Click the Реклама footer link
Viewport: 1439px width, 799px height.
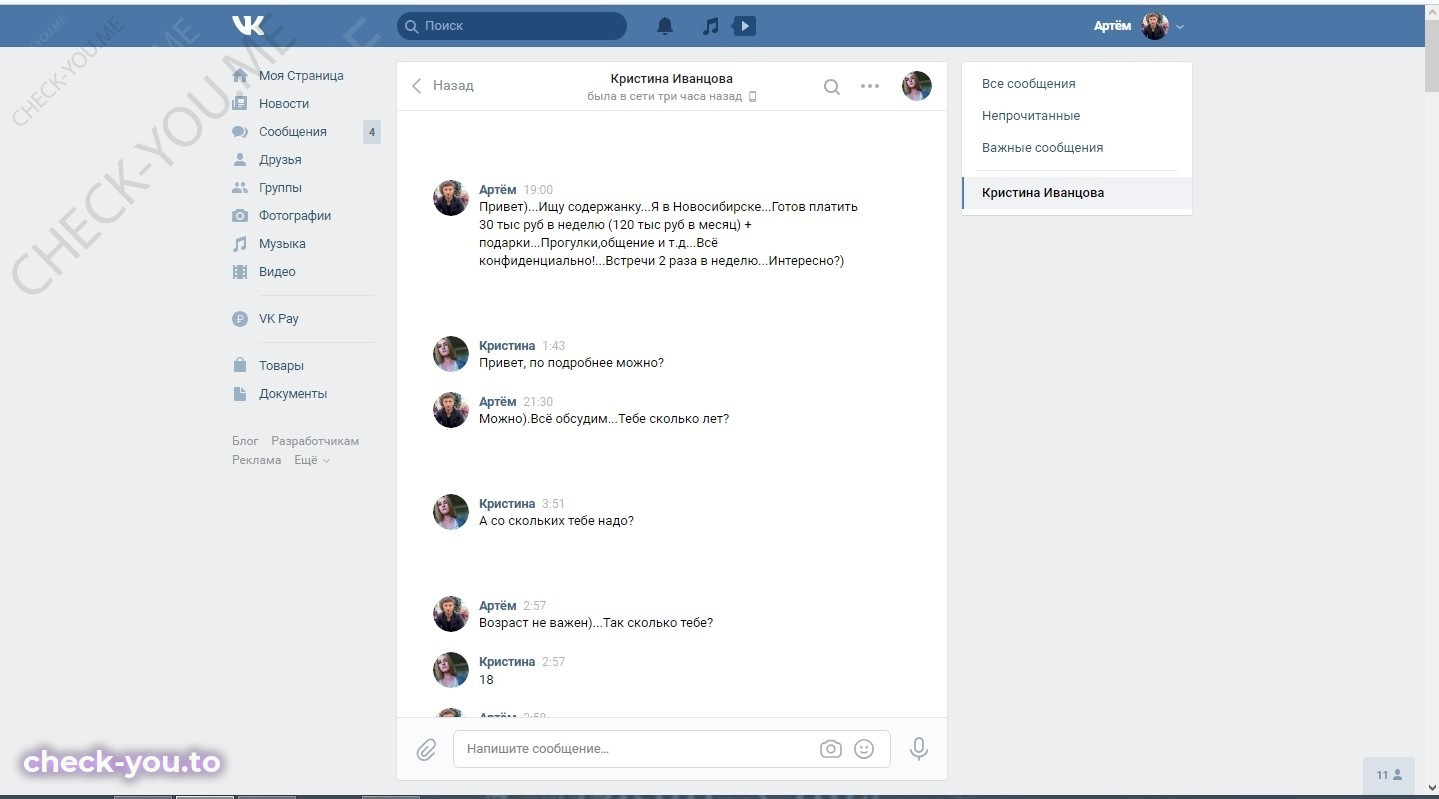pos(257,460)
